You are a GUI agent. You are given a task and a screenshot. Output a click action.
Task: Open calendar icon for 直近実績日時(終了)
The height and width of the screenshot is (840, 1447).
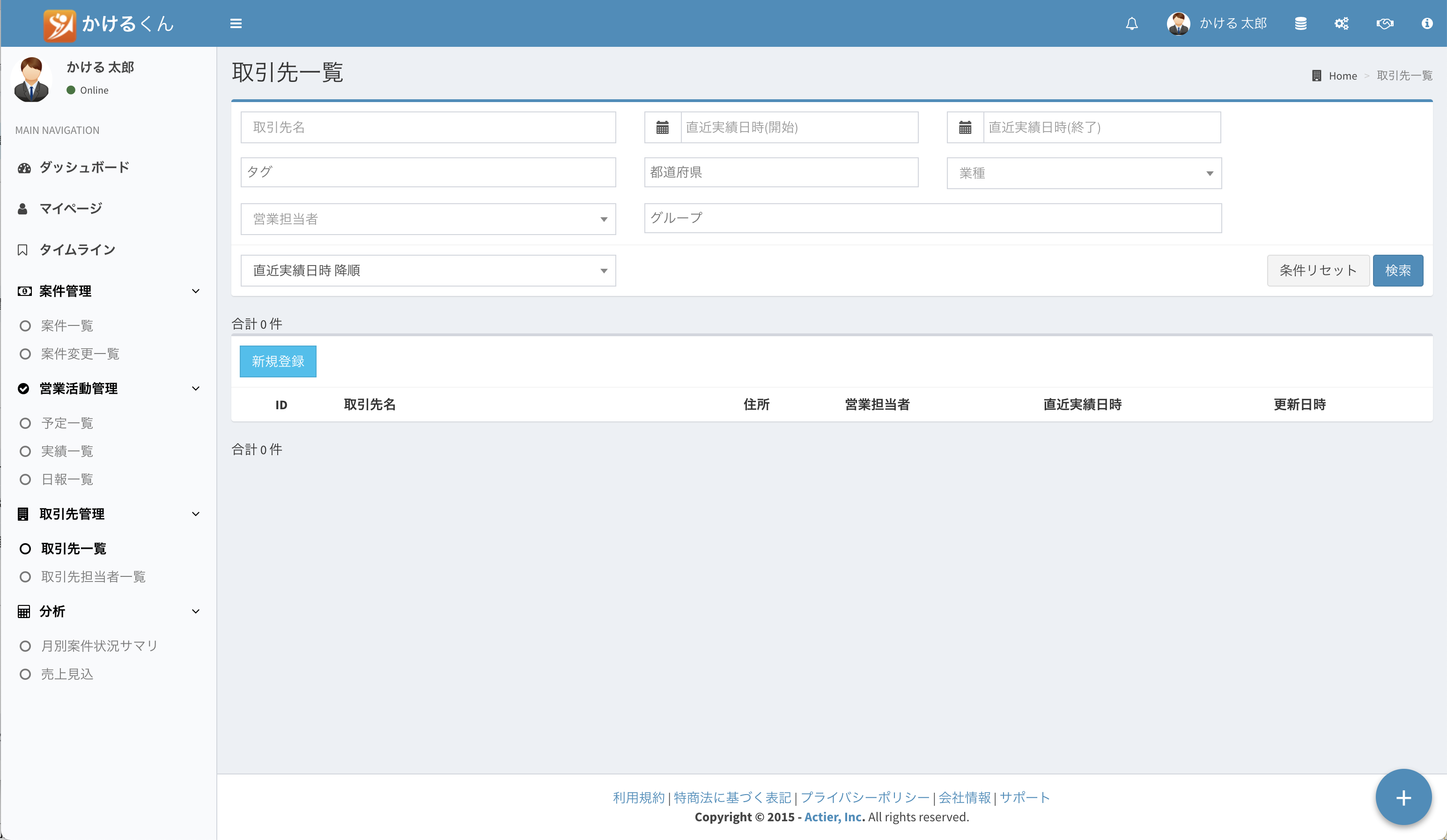pyautogui.click(x=965, y=127)
